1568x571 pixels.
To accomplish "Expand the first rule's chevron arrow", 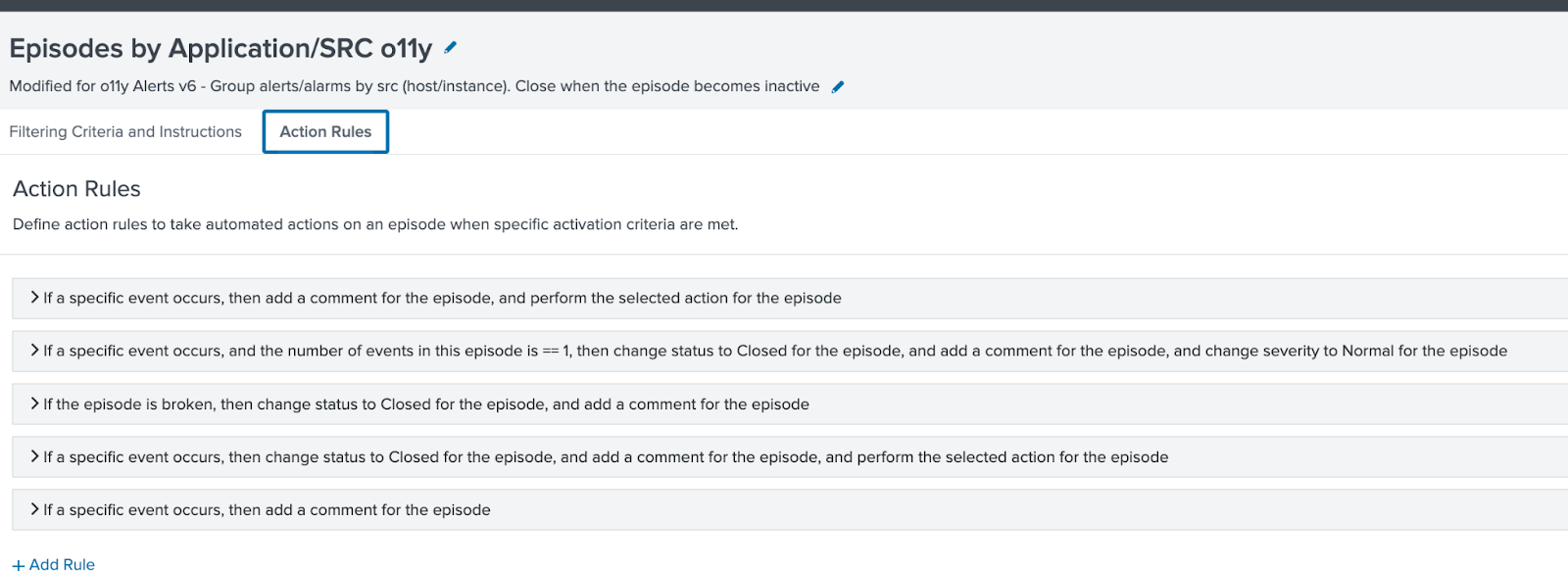I will tap(34, 297).
